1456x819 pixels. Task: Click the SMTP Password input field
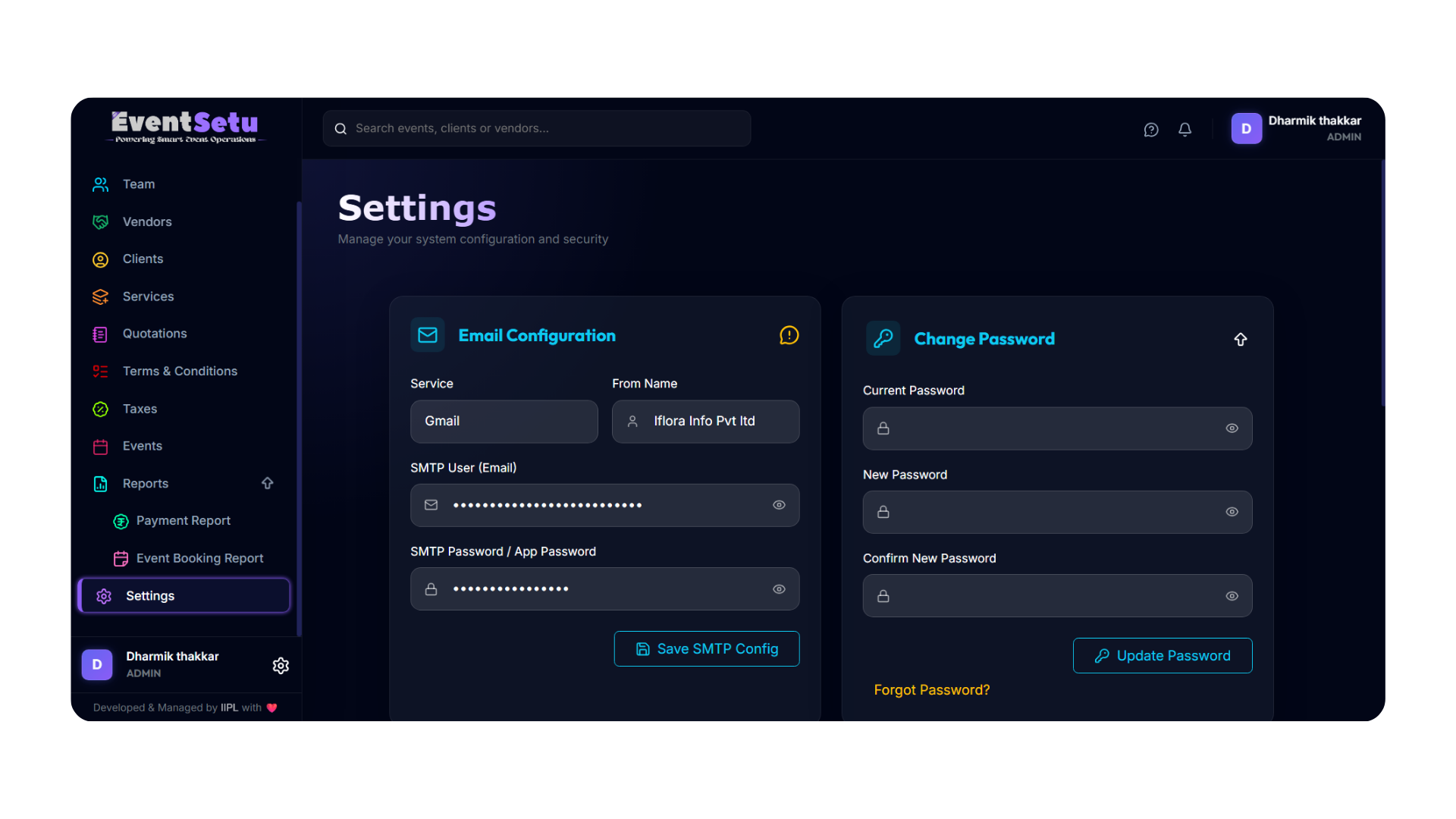605,589
